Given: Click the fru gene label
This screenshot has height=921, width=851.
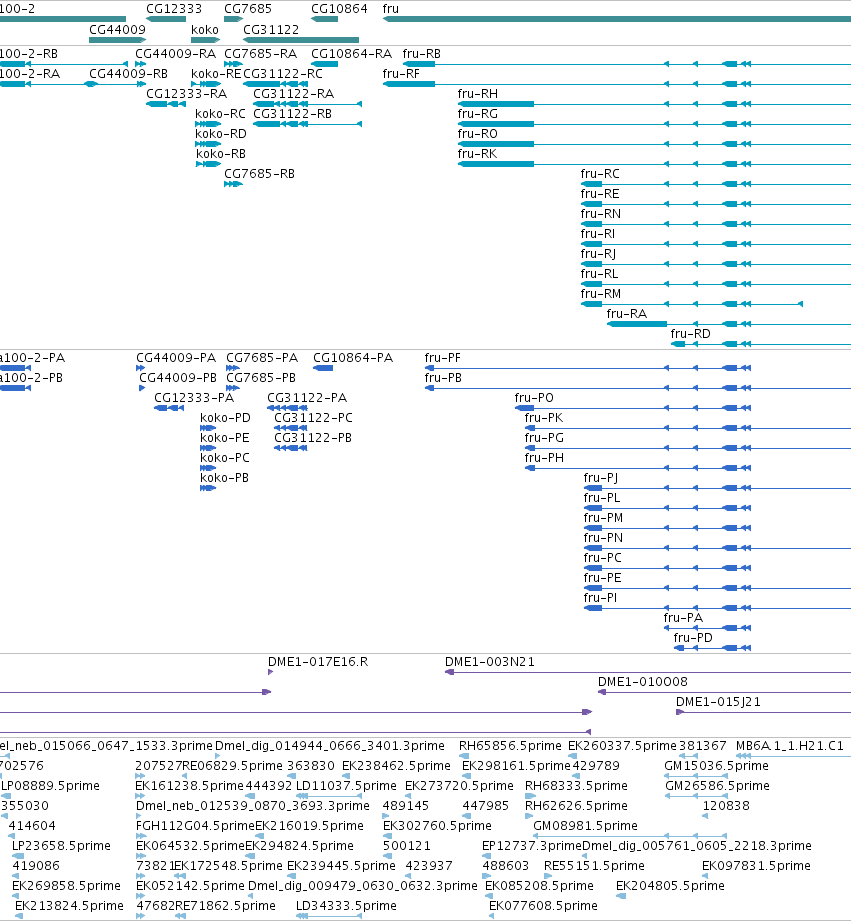Looking at the screenshot, I should (x=391, y=9).
